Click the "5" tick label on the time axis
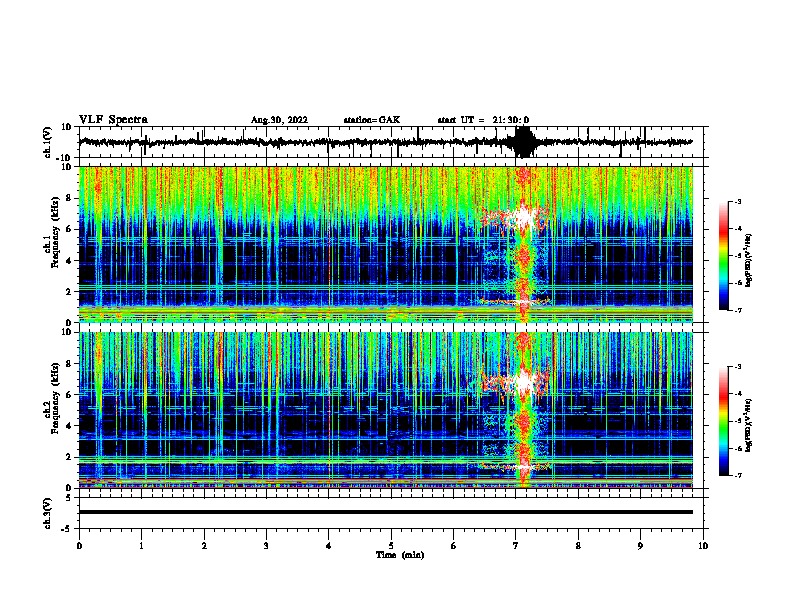 click(x=391, y=546)
